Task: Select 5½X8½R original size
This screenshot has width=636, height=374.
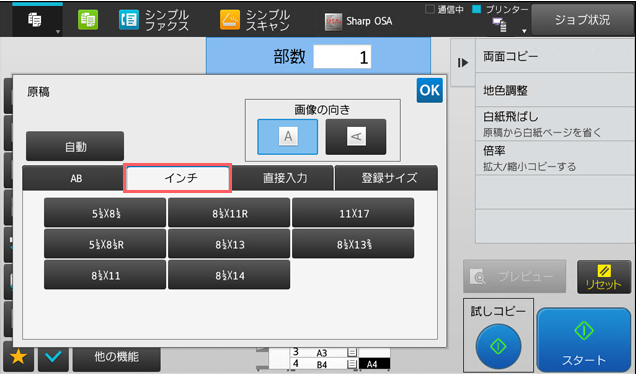Action: pyautogui.click(x=105, y=244)
